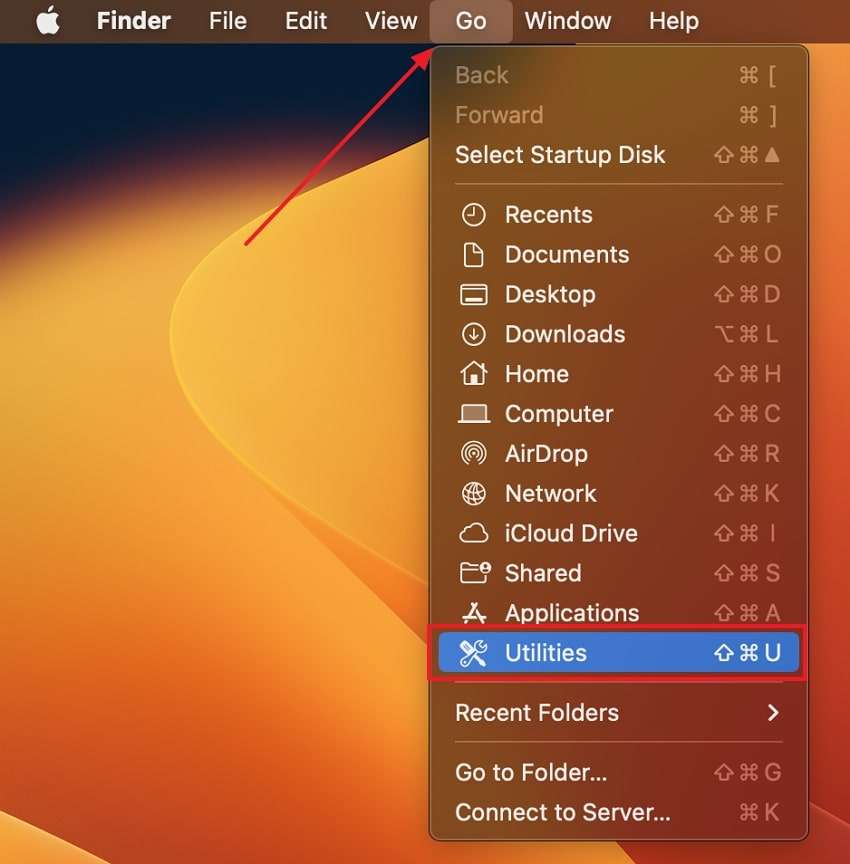Click the iCloud Drive cloud icon
This screenshot has width=850, height=864.
[x=473, y=533]
